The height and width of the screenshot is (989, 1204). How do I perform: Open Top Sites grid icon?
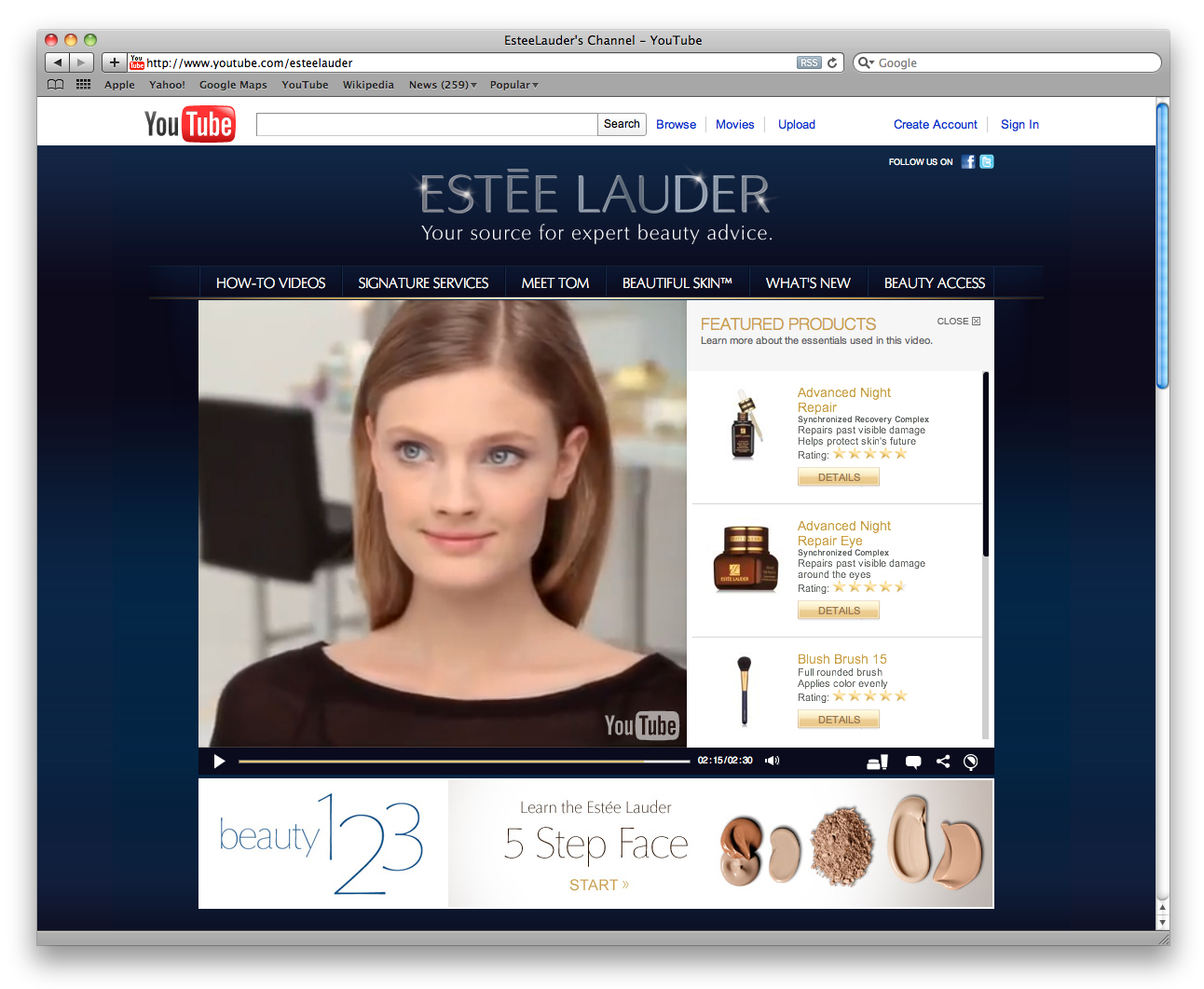(x=84, y=85)
